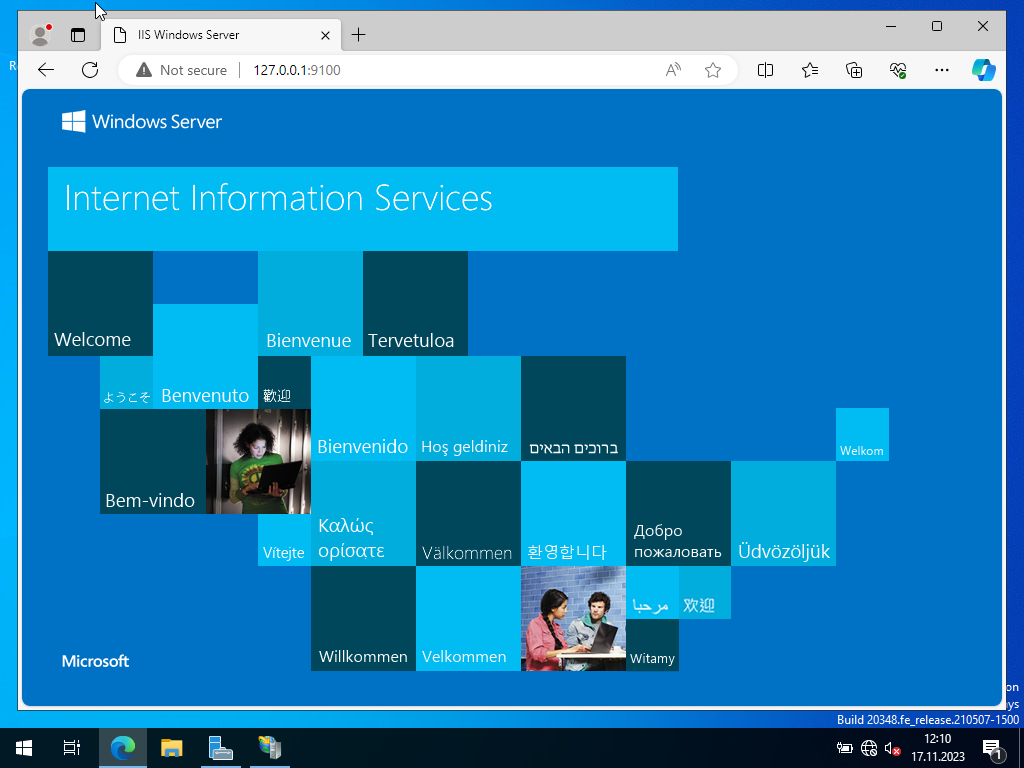Open Server Manager from taskbar

pyautogui.click(x=221, y=748)
